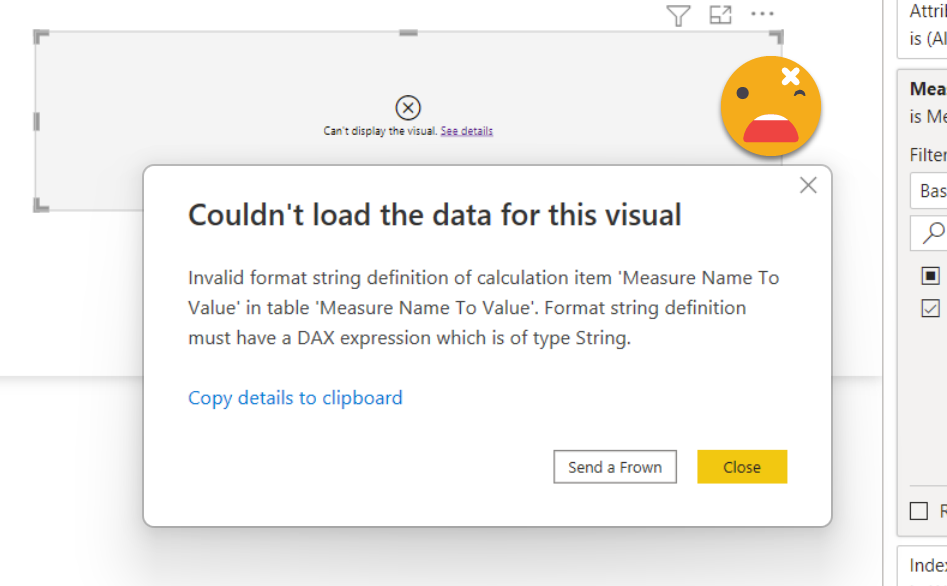947x586 pixels.
Task: Click Copy details to clipboard
Action: [295, 398]
